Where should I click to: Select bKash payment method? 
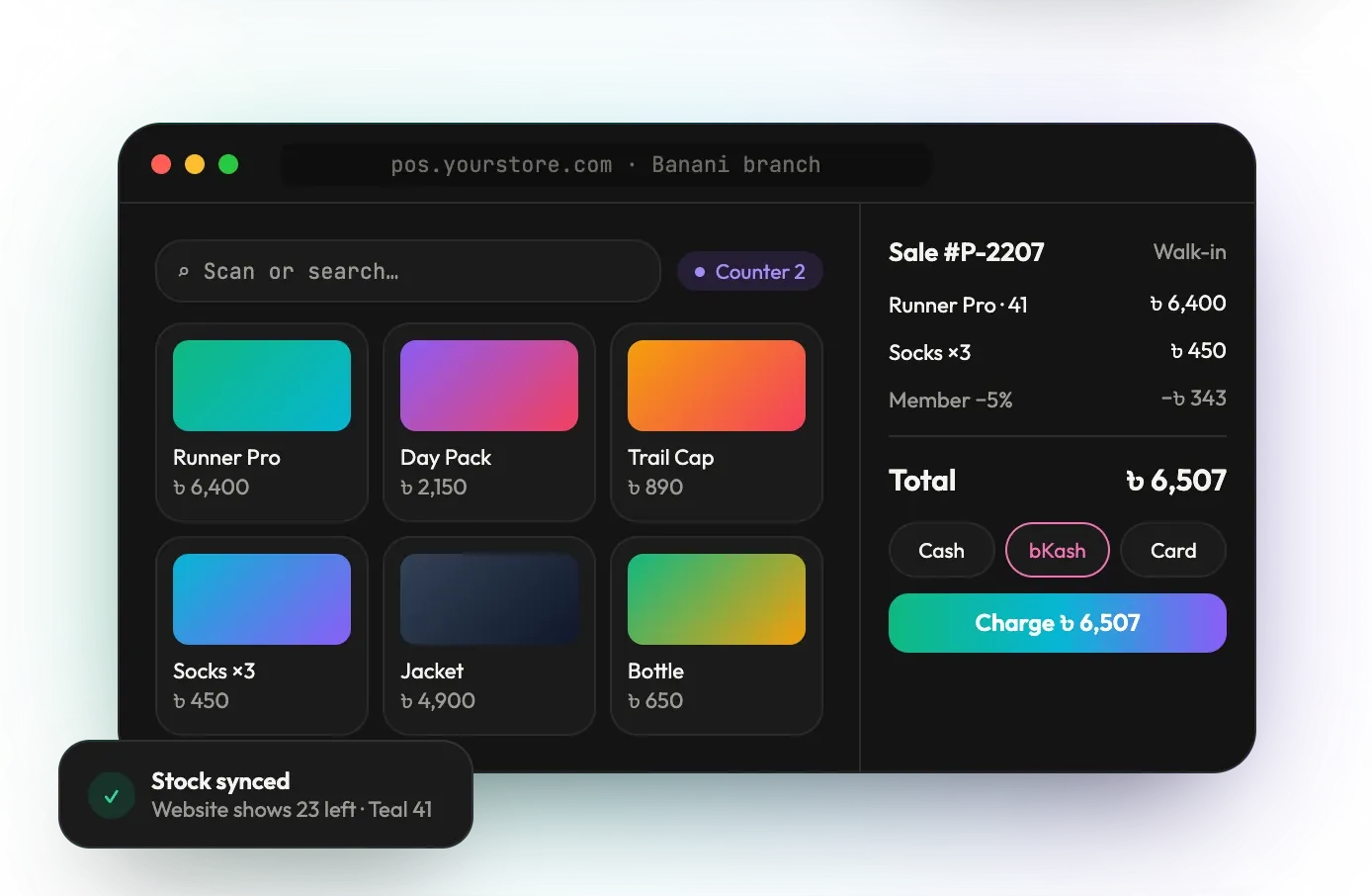point(1057,550)
